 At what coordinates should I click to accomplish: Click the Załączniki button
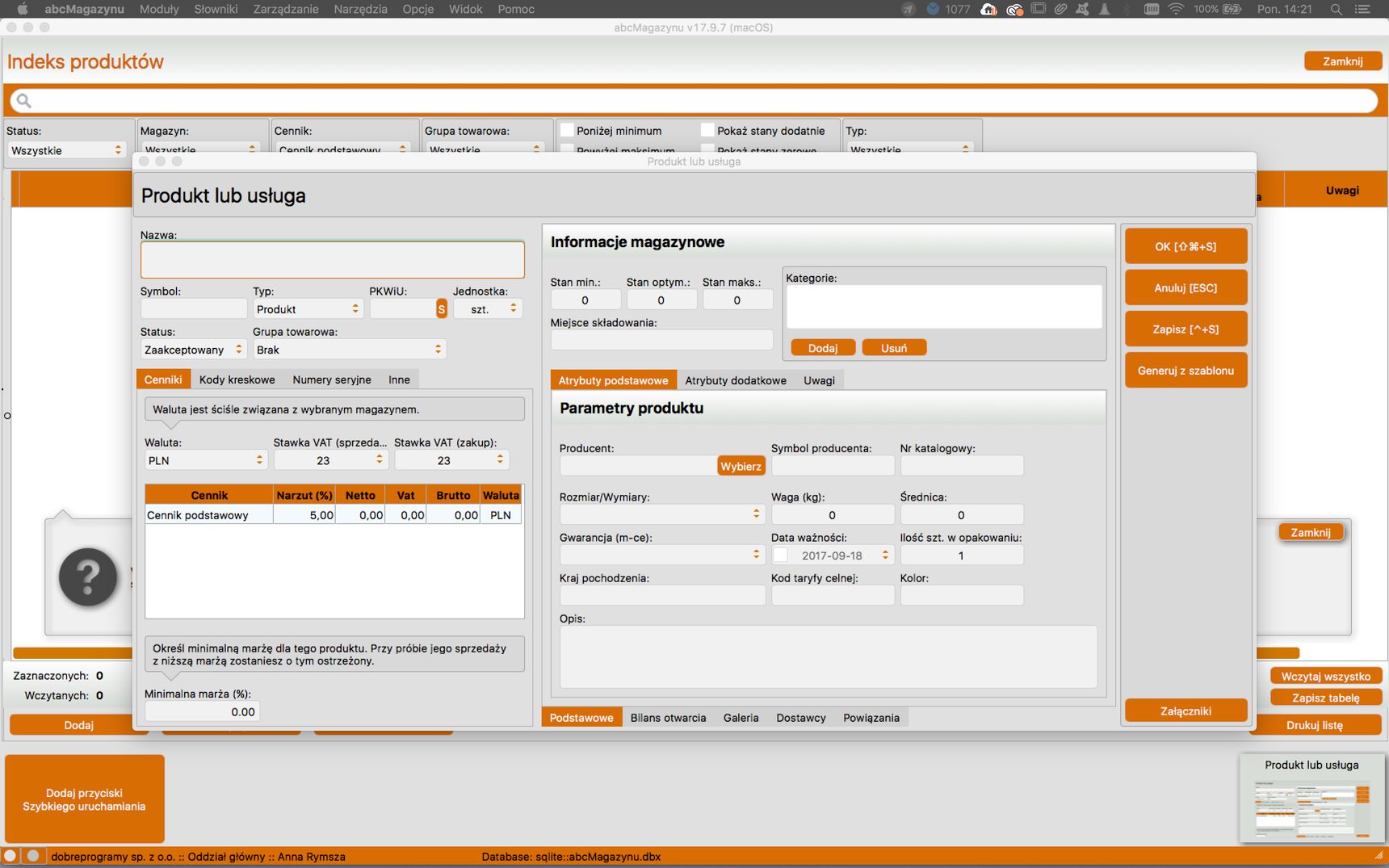click(1185, 711)
